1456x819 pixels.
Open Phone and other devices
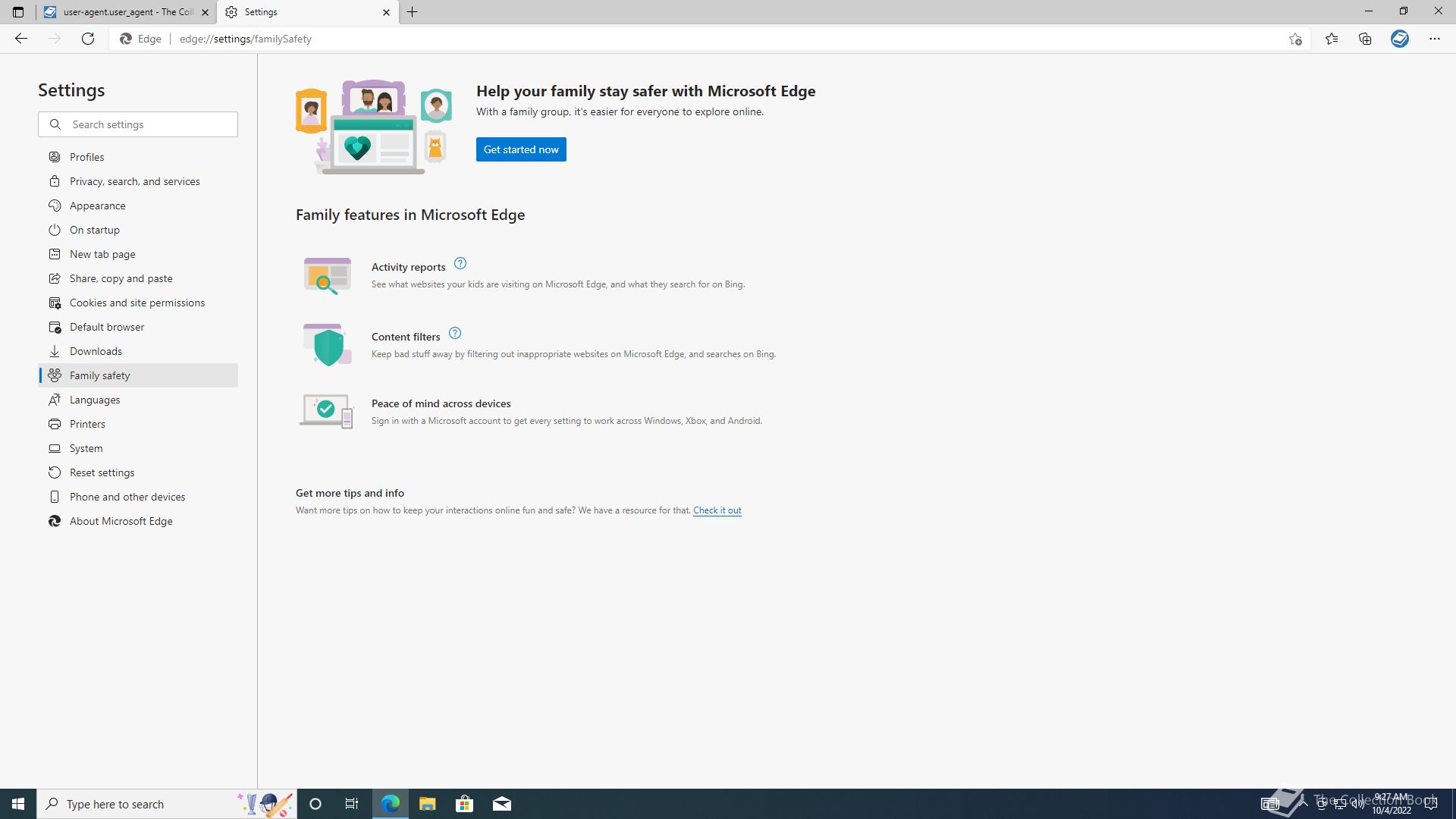[x=138, y=497]
